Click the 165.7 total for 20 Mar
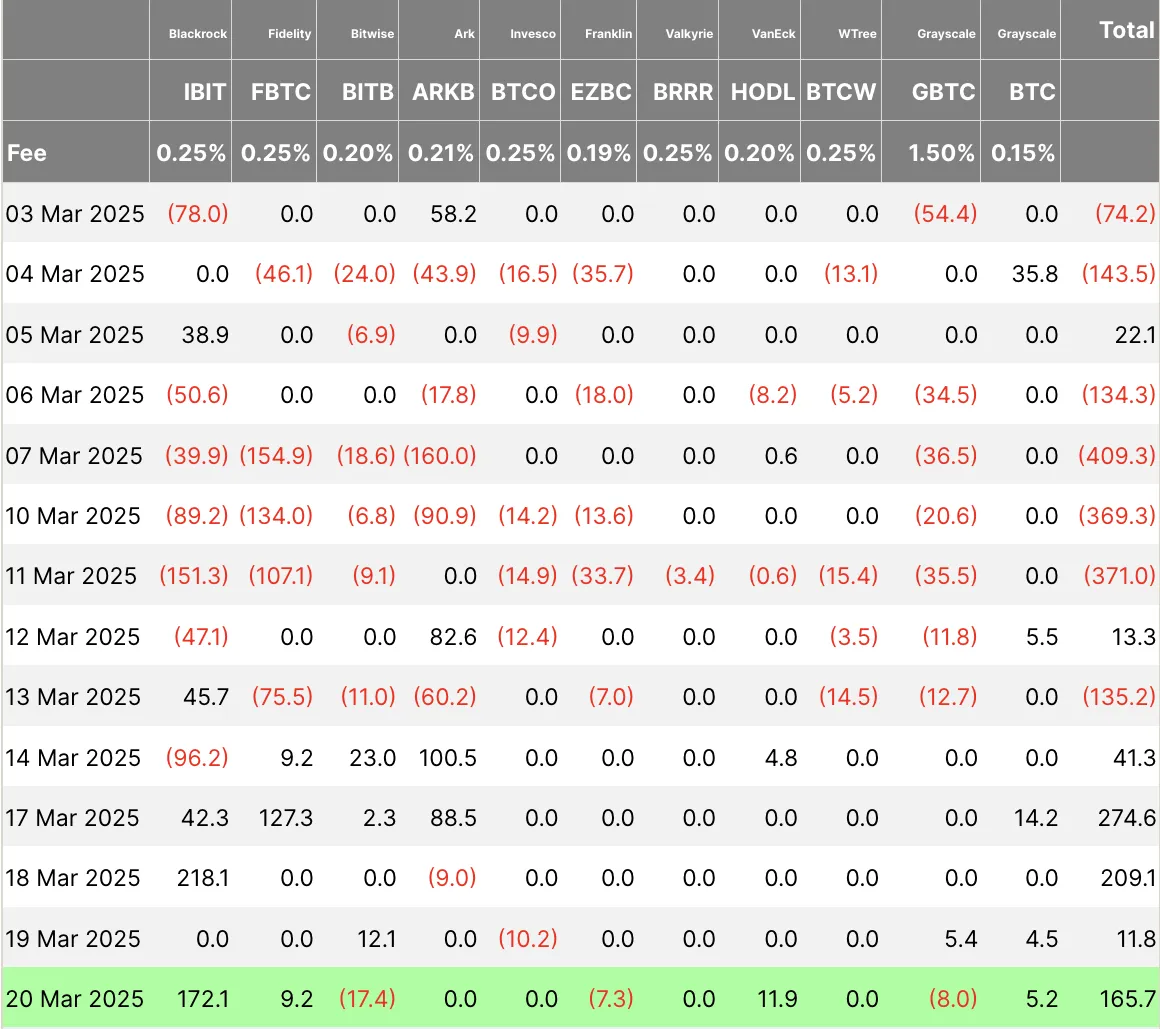Image resolution: width=1160 pixels, height=1029 pixels. coord(1127,999)
